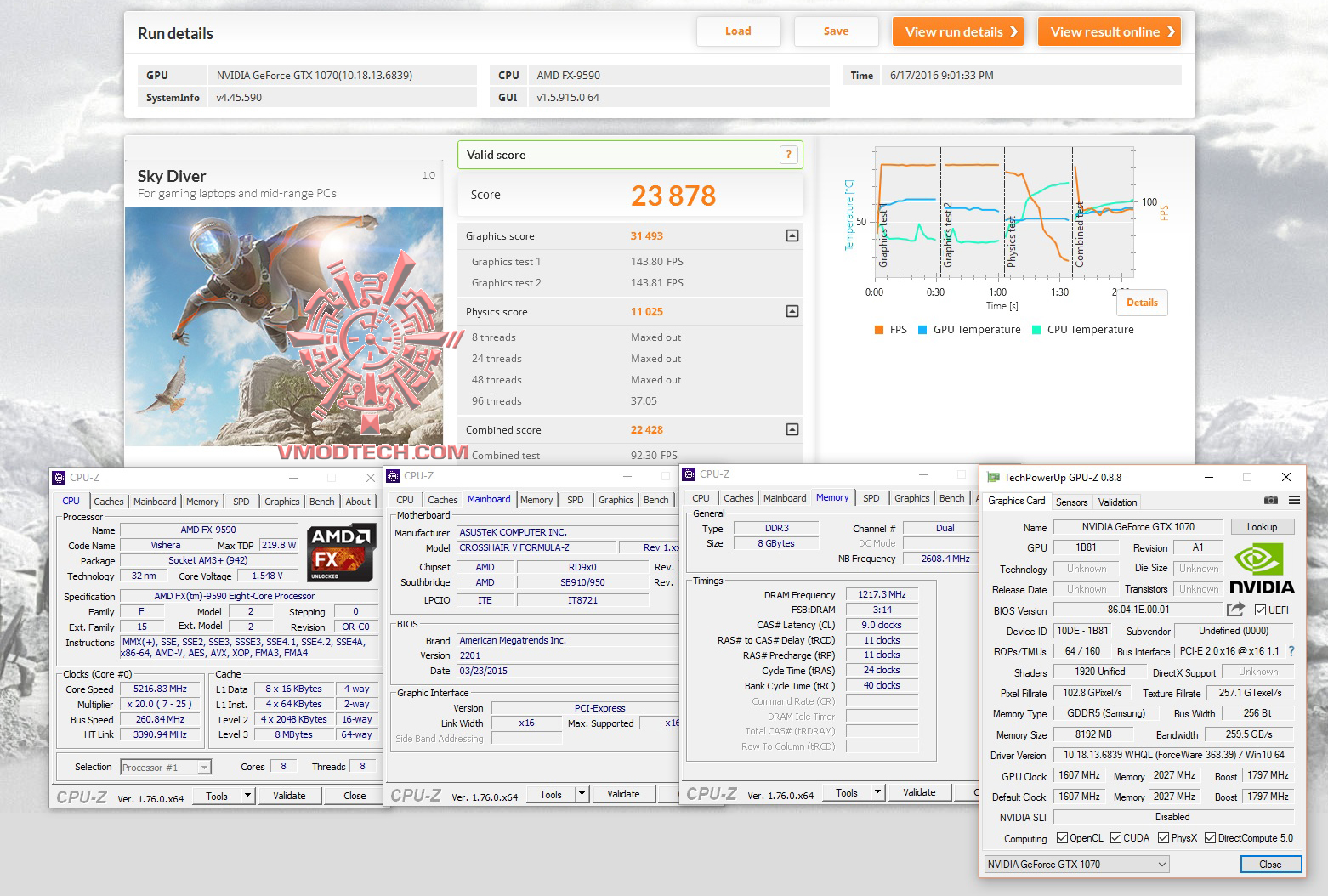1328x896 pixels.
Task: Click the AMD FX logo in CPU-Z
Action: pyautogui.click(x=341, y=553)
